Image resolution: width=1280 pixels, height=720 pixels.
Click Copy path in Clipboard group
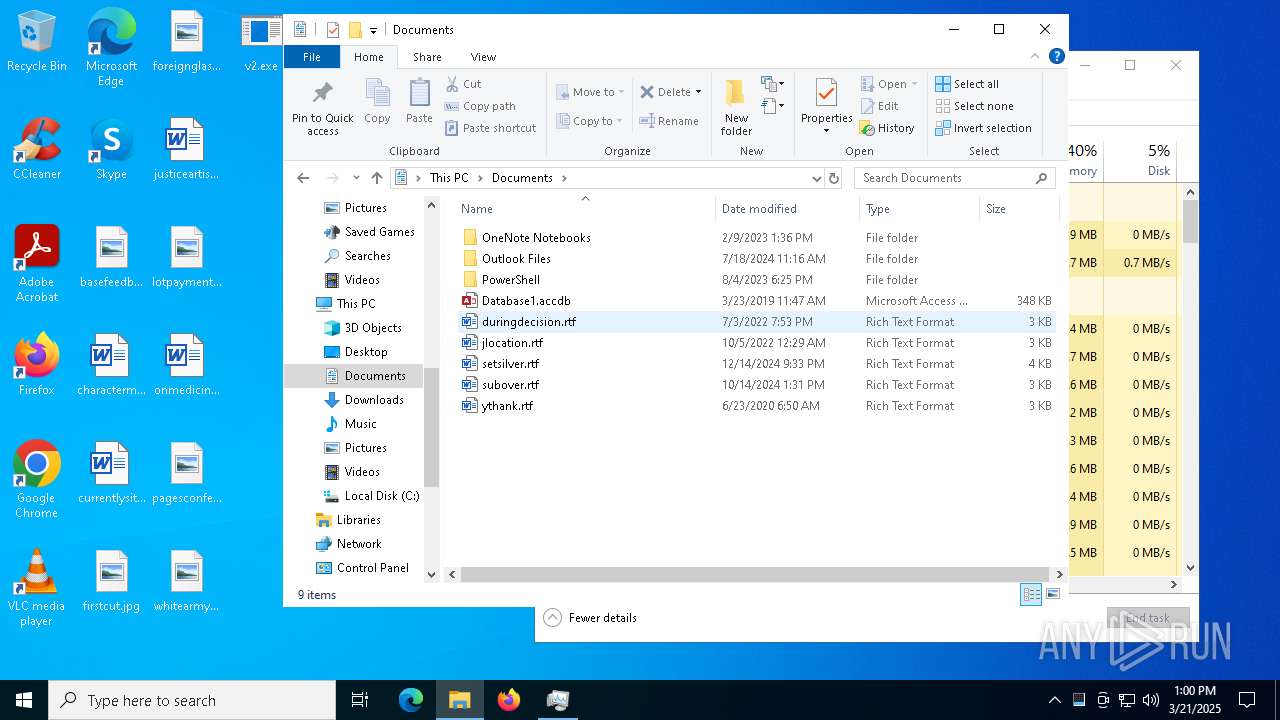tap(480, 106)
